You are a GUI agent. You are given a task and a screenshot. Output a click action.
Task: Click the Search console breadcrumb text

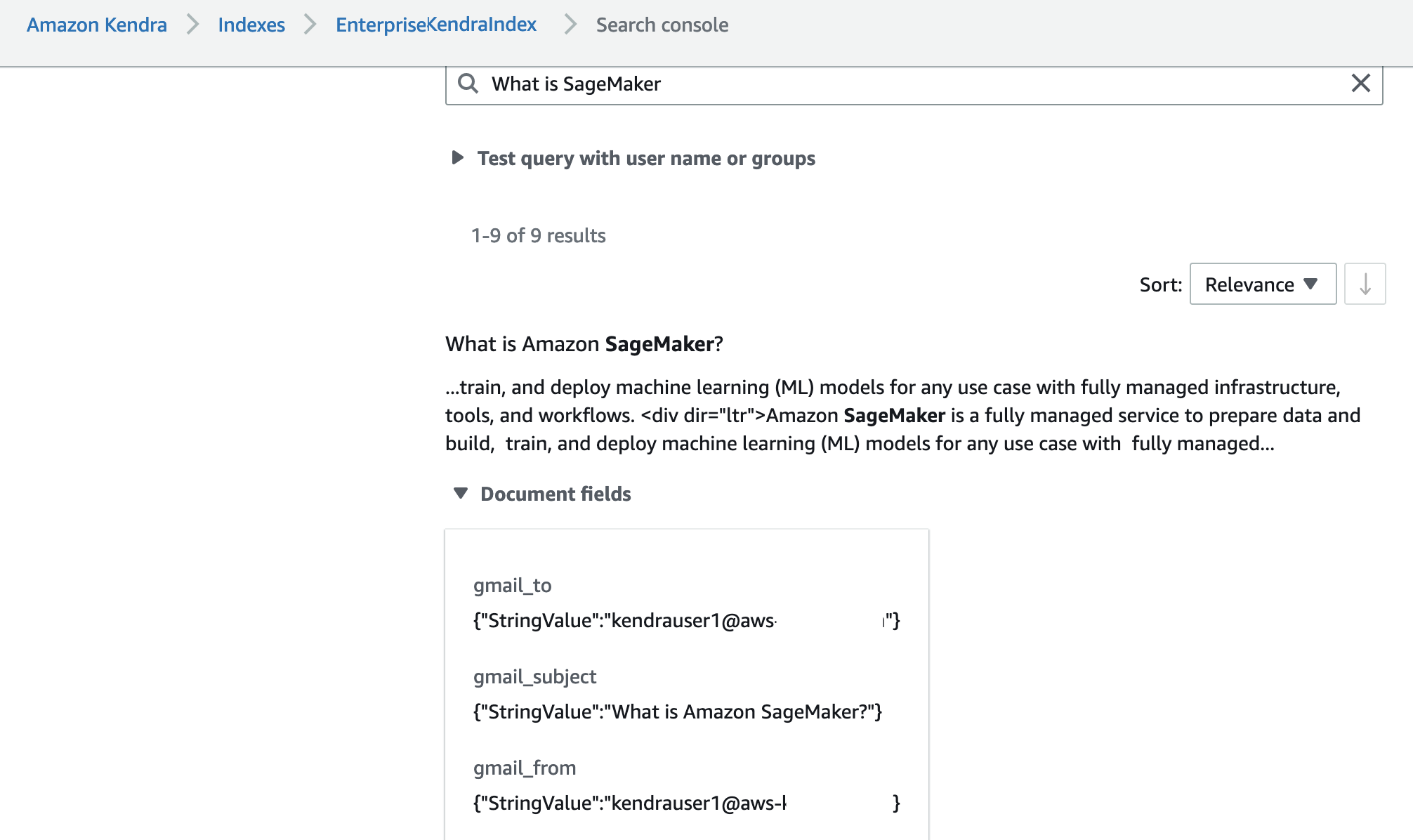pyautogui.click(x=662, y=25)
